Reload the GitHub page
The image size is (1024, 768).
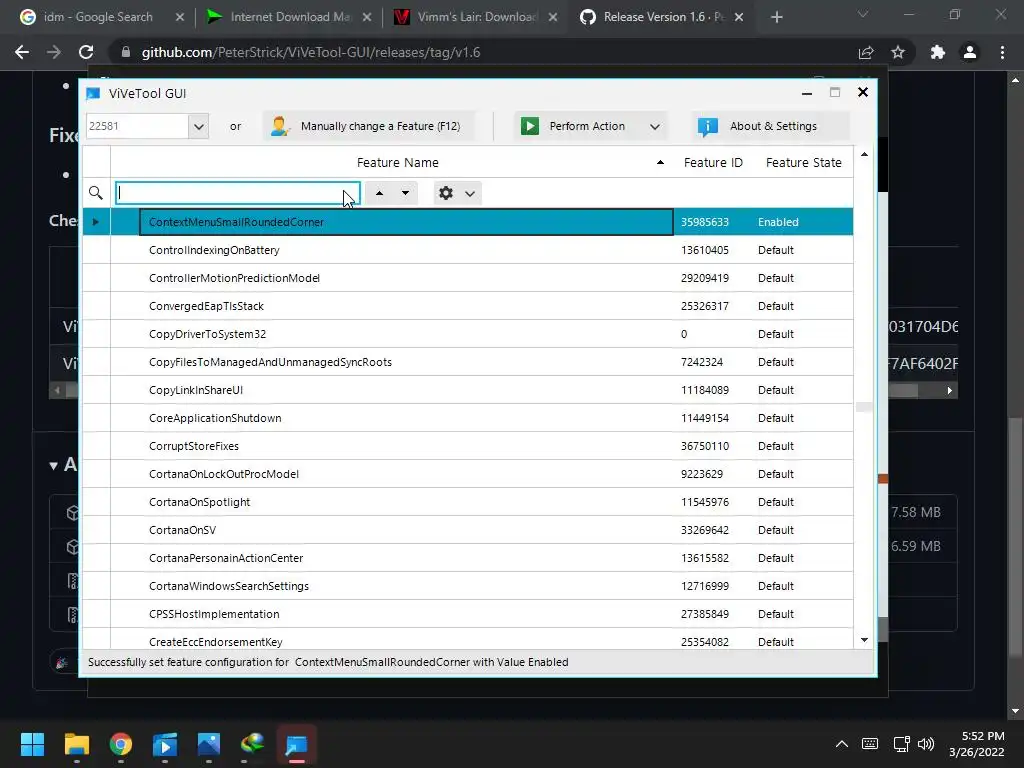tap(86, 52)
